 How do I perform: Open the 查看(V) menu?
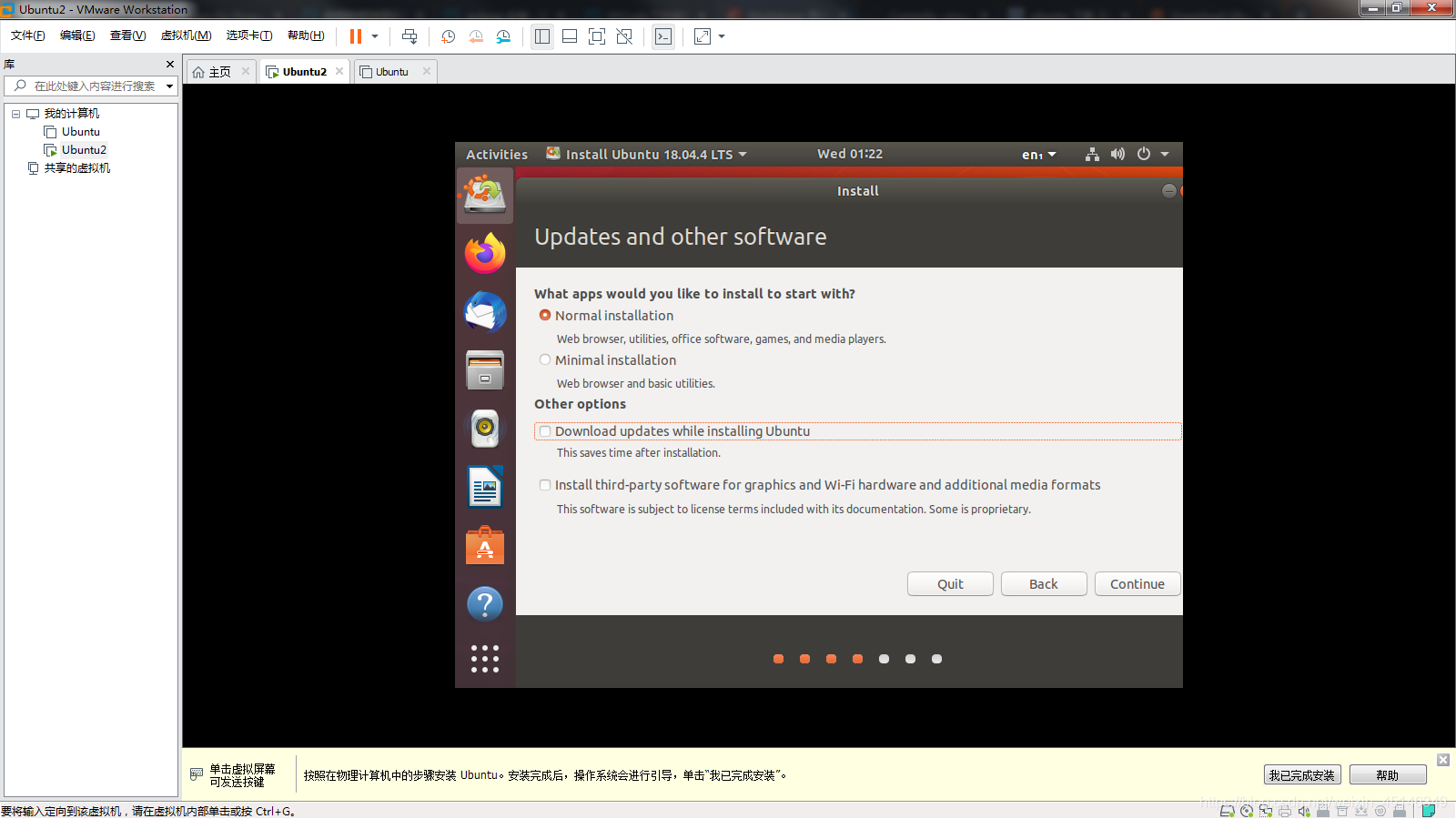tap(127, 35)
